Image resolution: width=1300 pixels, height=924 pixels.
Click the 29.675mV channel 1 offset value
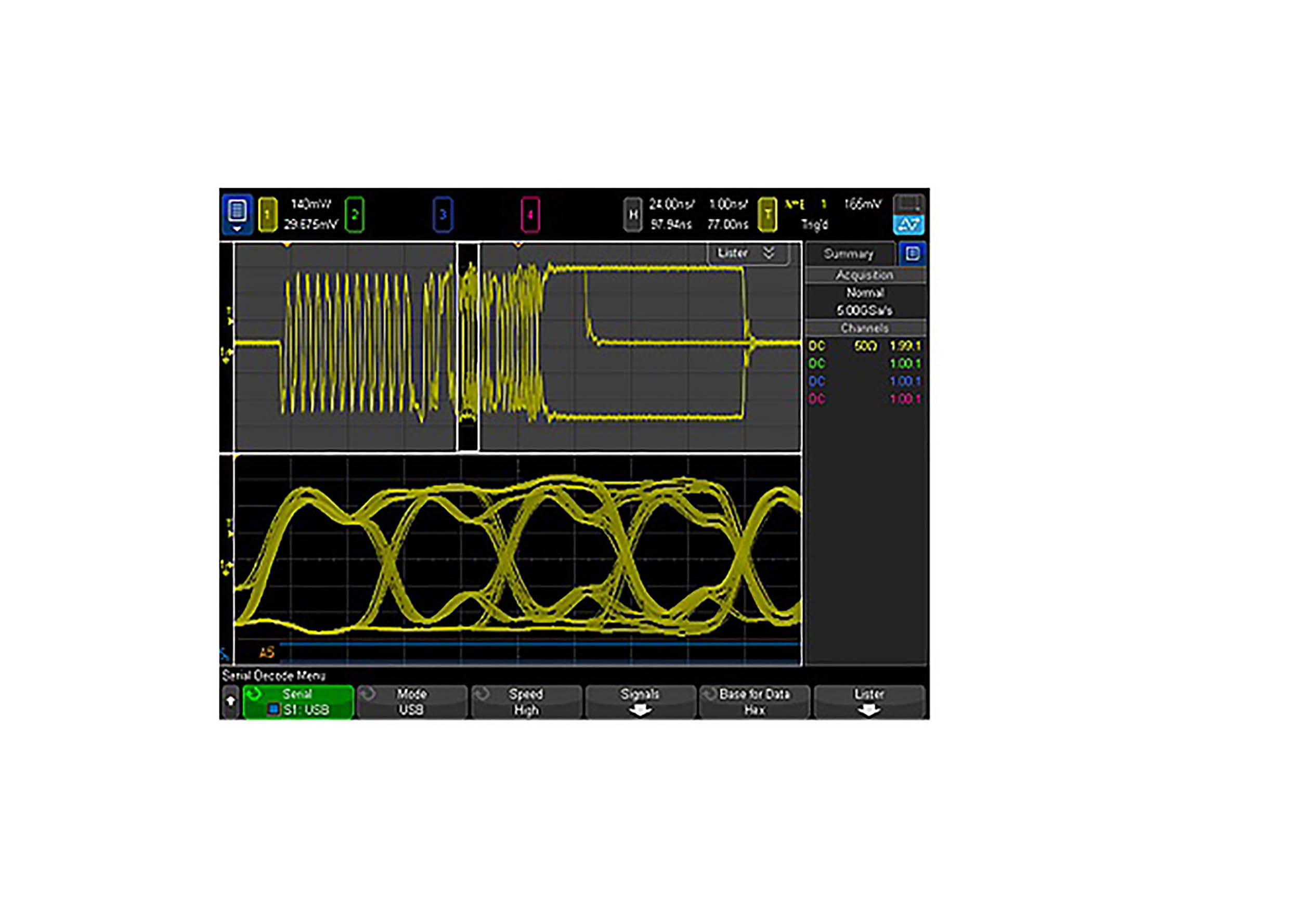click(310, 225)
